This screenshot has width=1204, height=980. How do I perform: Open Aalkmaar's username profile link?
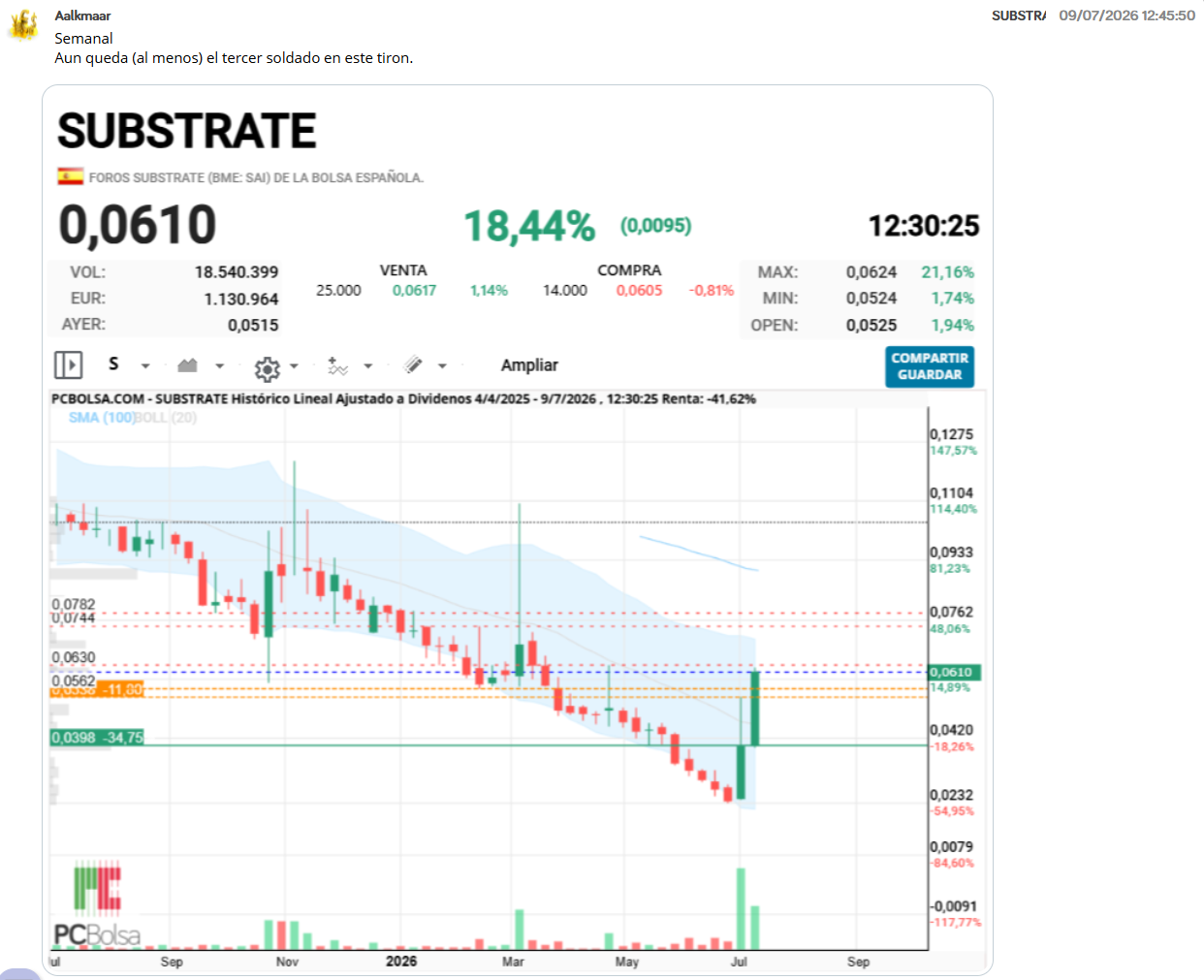coord(82,16)
